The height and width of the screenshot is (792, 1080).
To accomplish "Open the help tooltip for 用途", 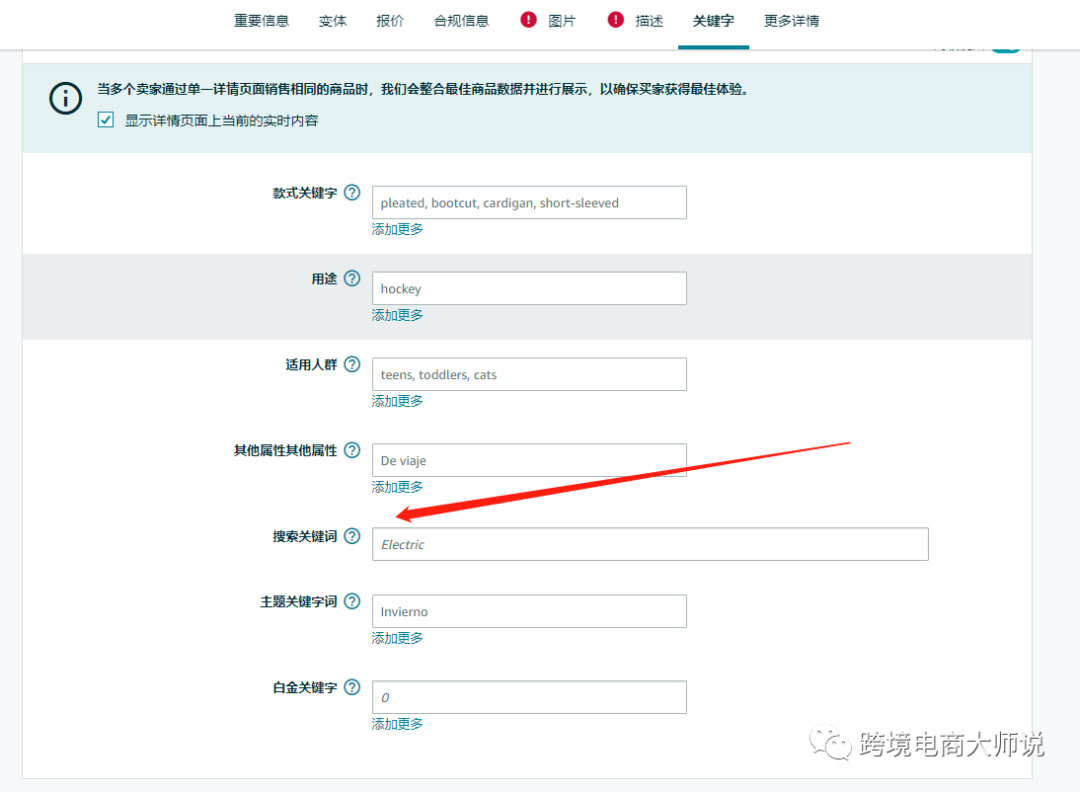I will click(x=352, y=279).
